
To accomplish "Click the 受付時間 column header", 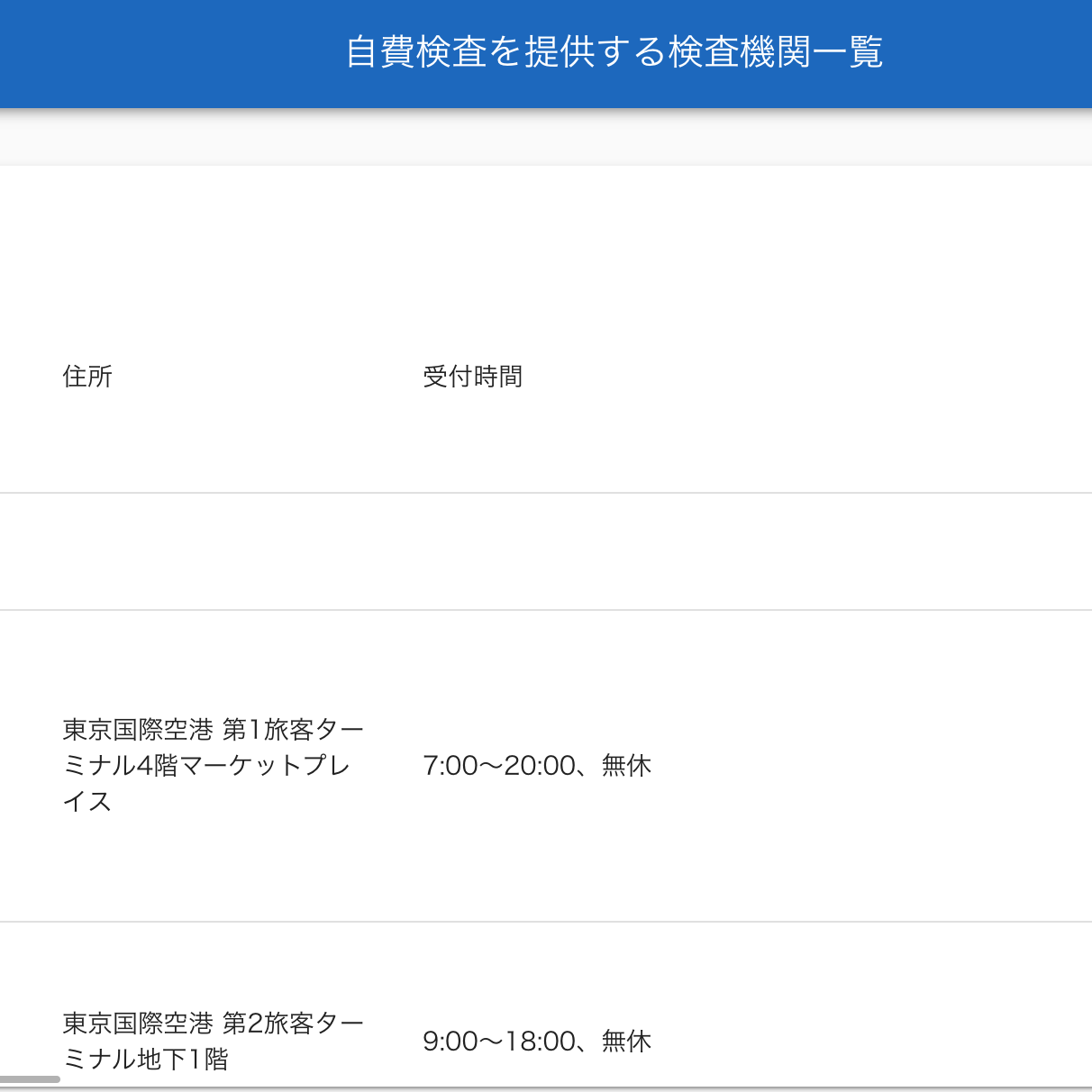I will [473, 376].
